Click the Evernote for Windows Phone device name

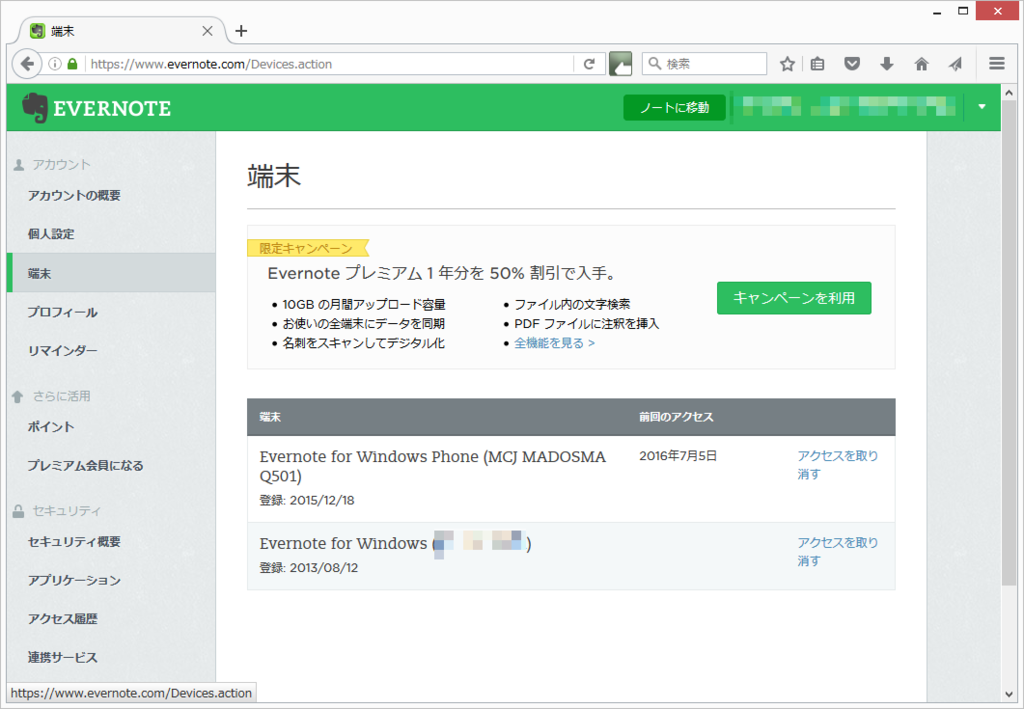point(432,466)
